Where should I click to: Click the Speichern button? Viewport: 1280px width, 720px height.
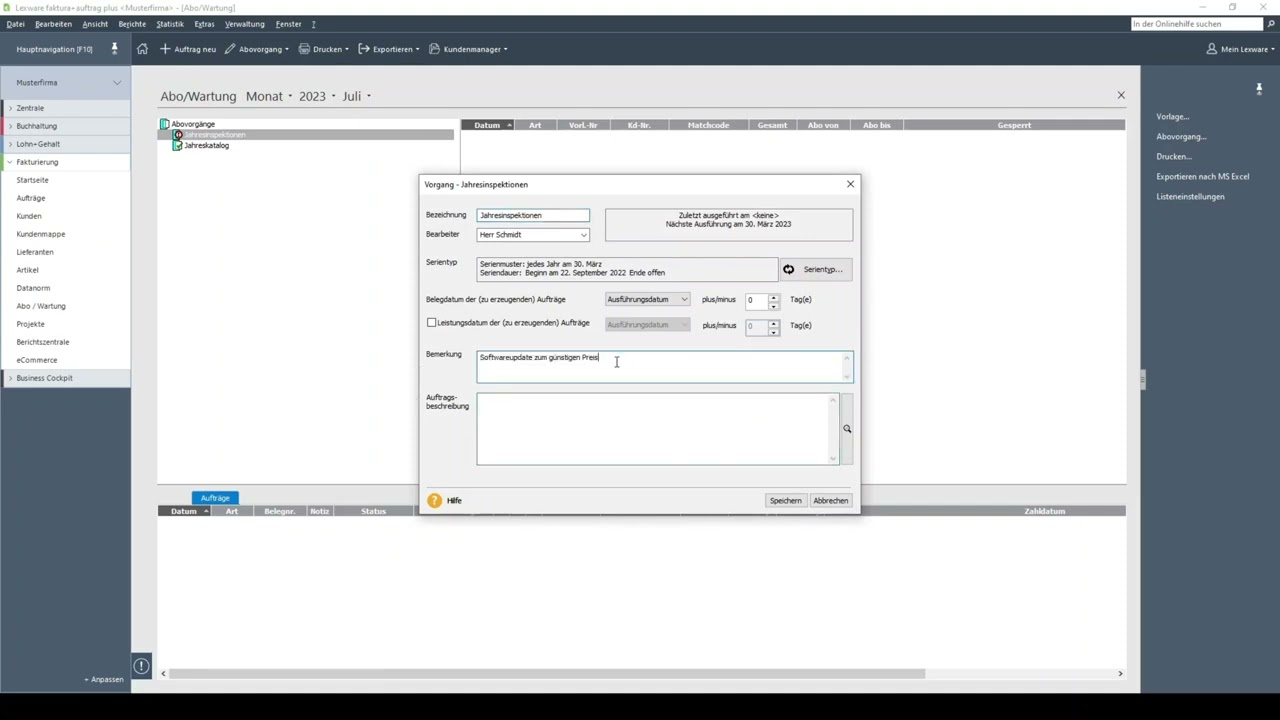coord(785,500)
